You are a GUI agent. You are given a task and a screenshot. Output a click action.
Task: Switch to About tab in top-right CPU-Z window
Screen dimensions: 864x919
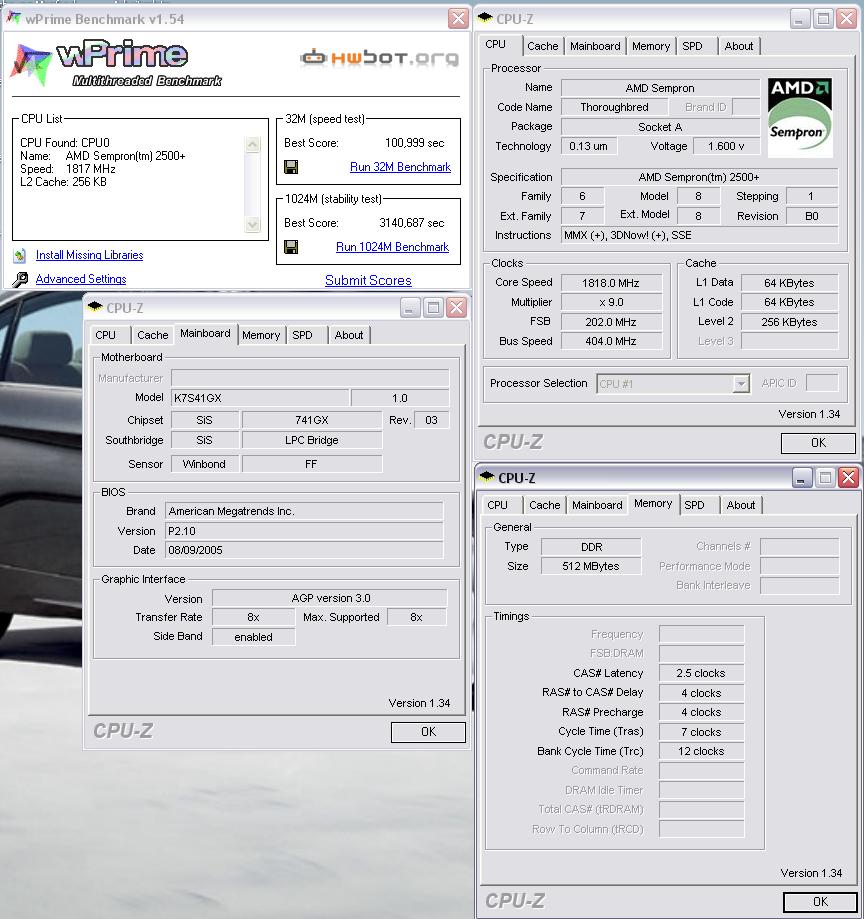(739, 46)
